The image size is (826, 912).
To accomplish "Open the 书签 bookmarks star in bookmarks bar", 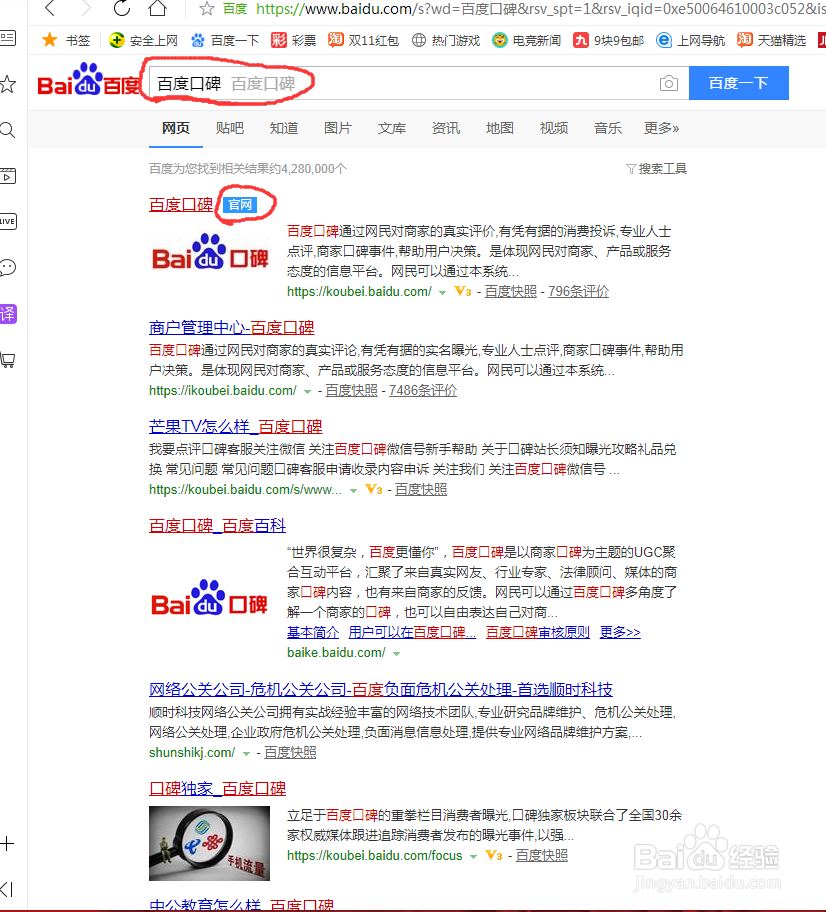I will [50, 40].
